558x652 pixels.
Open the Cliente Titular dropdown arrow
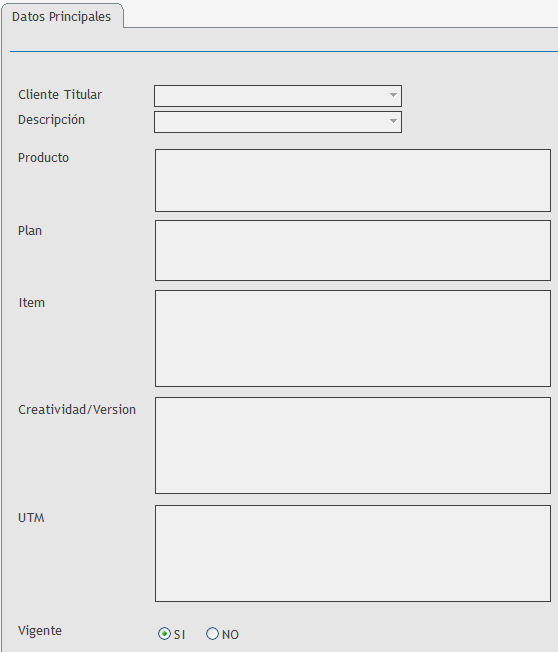click(x=393, y=96)
